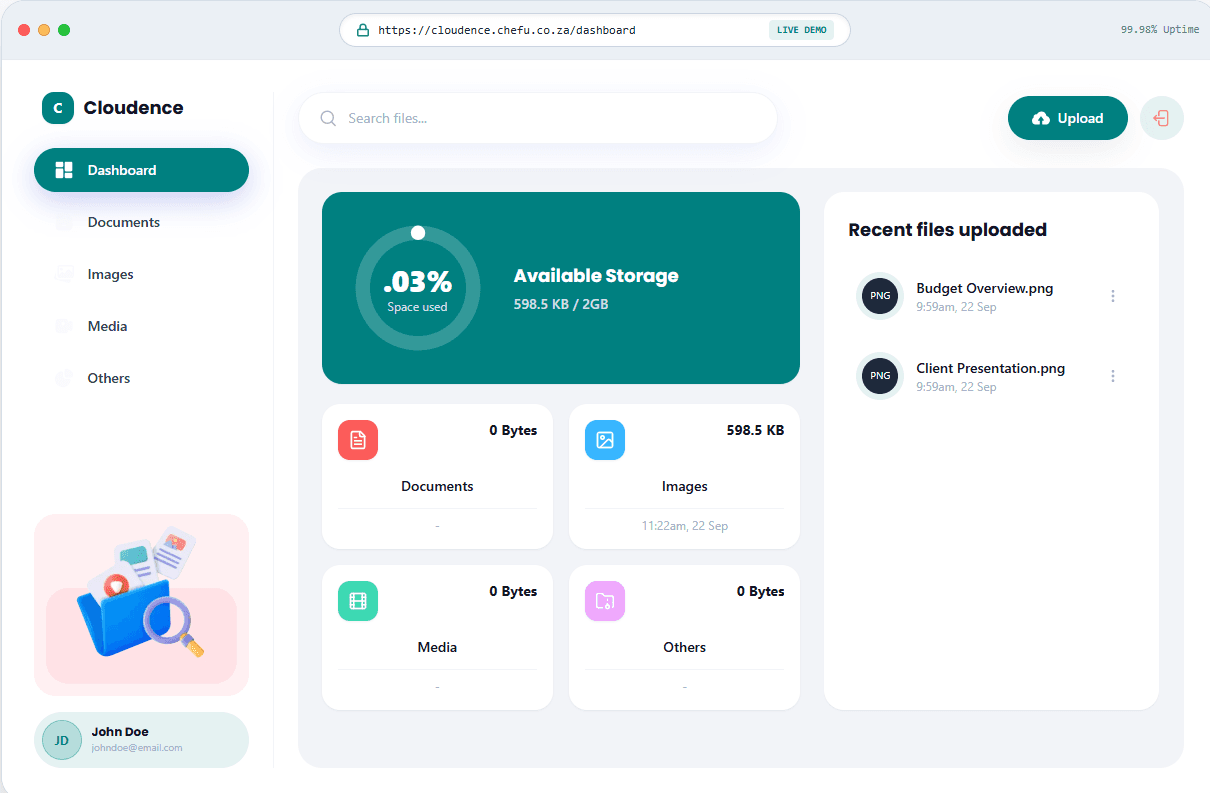The image size is (1210, 793).
Task: Go to the Images sidebar section
Action: 141,274
